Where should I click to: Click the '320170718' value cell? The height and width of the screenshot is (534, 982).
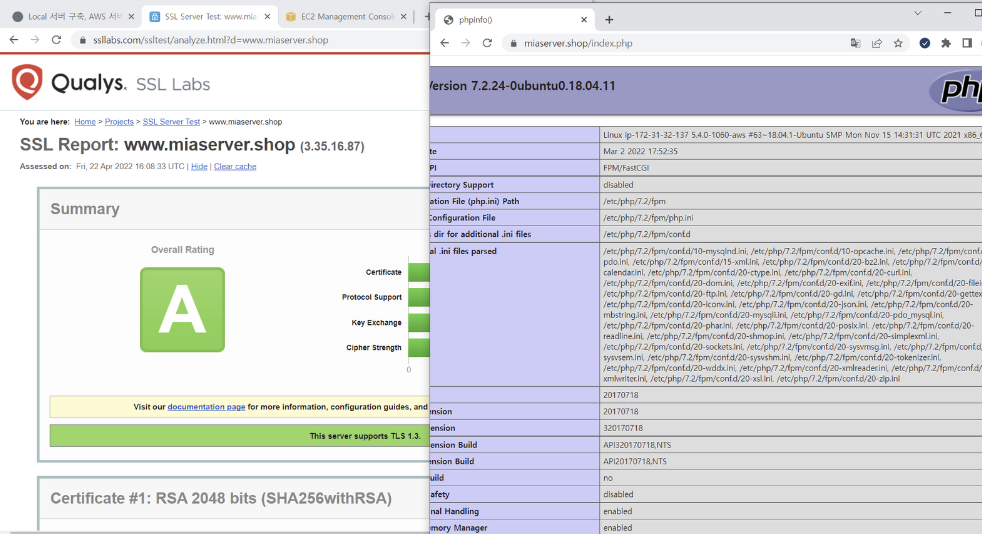(790, 428)
